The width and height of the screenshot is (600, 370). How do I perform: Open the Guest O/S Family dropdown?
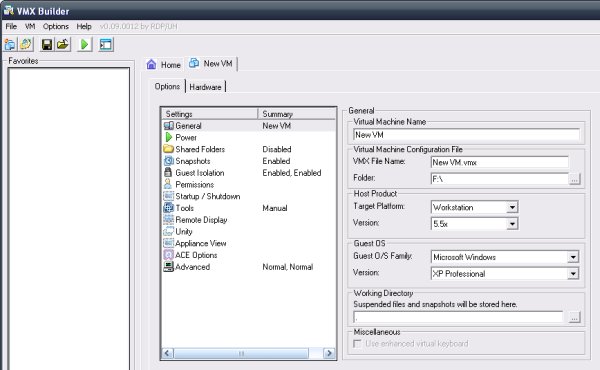click(x=573, y=257)
